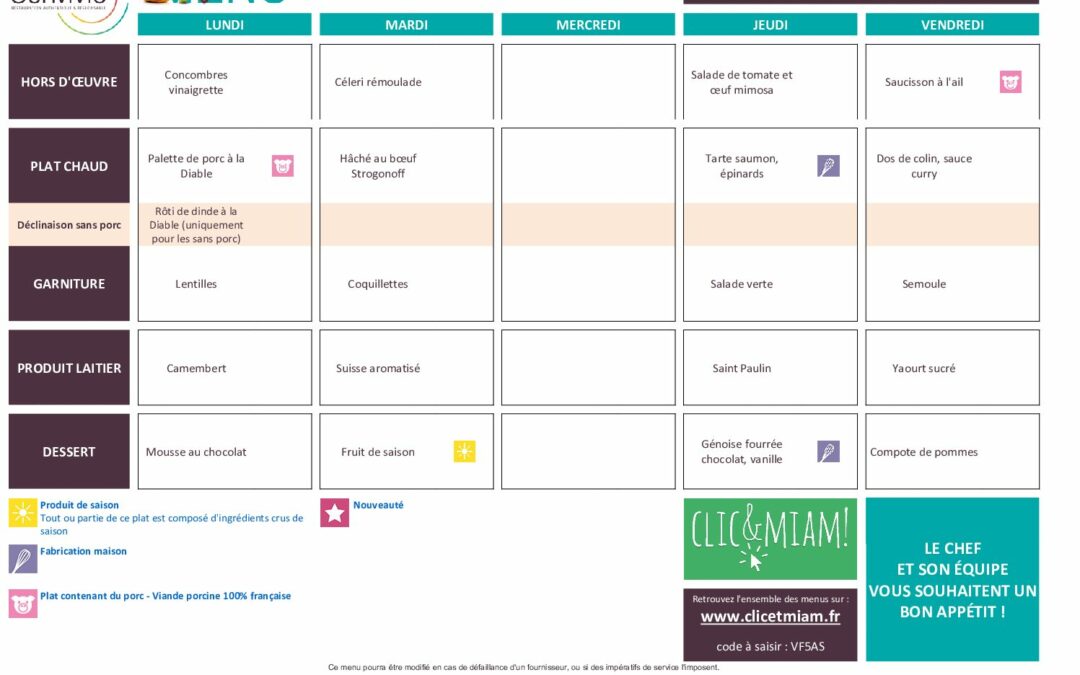Image resolution: width=1080 pixels, height=675 pixels.
Task: Click the DESSERT row header
Action: [x=69, y=452]
